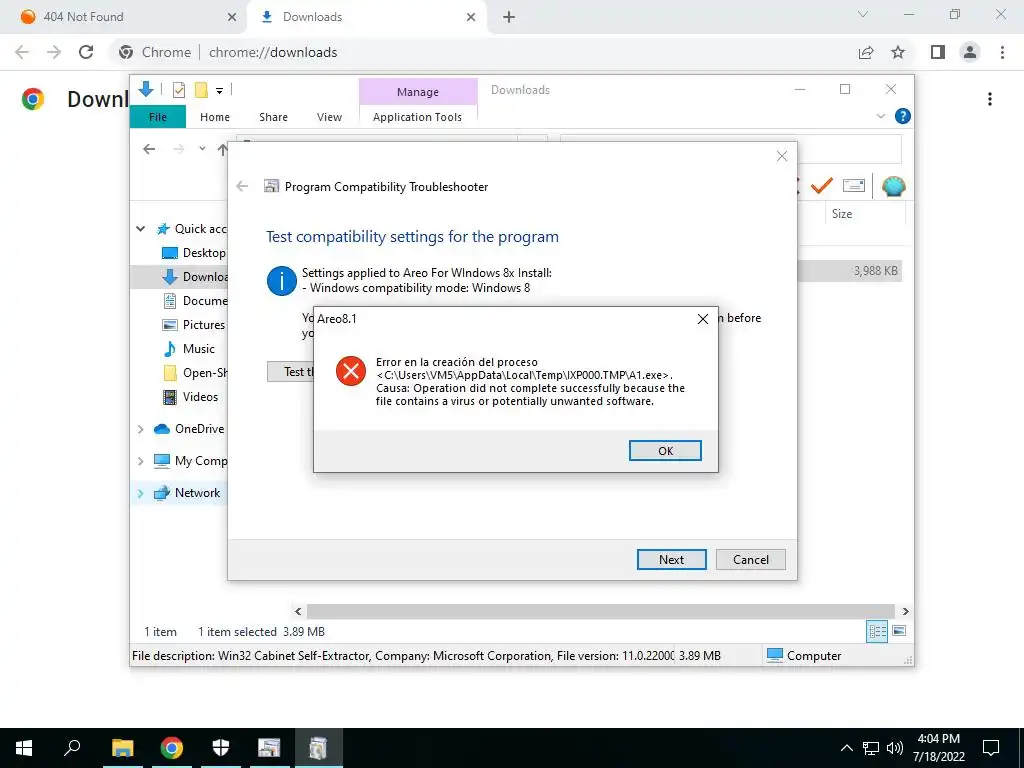Select the Application Tools ribbon tab
This screenshot has width=1024, height=768.
(417, 117)
